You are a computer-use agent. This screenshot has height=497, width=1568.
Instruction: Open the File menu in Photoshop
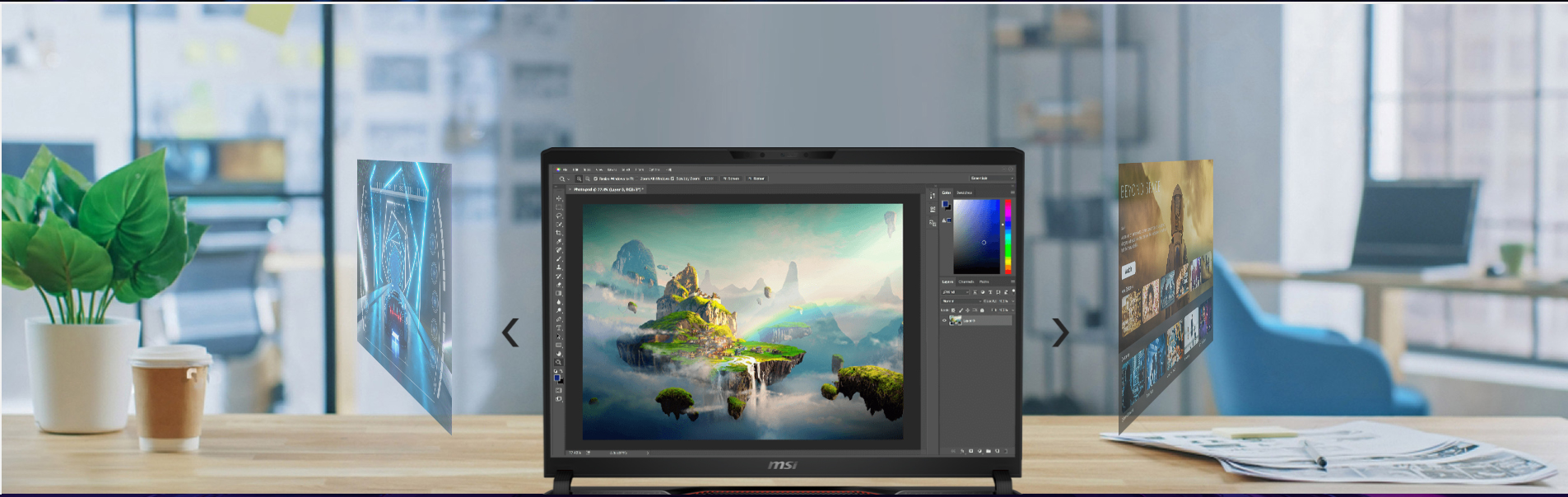pyautogui.click(x=565, y=170)
